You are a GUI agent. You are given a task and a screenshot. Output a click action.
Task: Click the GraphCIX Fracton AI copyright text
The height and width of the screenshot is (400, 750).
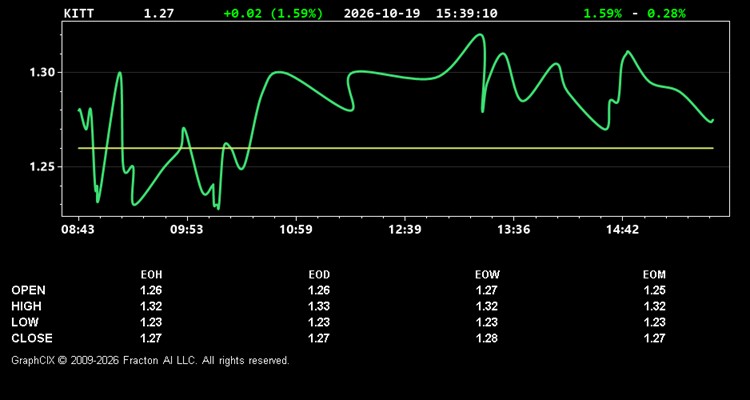click(150, 360)
